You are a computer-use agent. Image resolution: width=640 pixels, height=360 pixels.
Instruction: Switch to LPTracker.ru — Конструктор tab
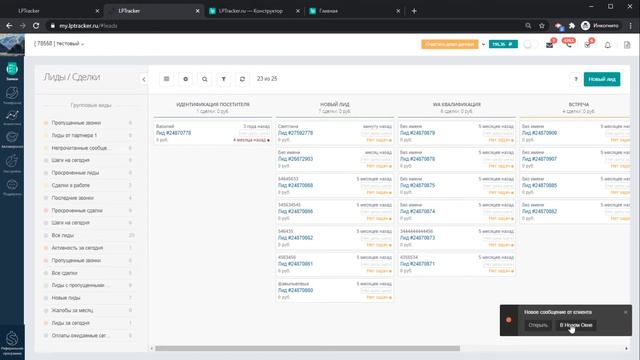coord(251,11)
